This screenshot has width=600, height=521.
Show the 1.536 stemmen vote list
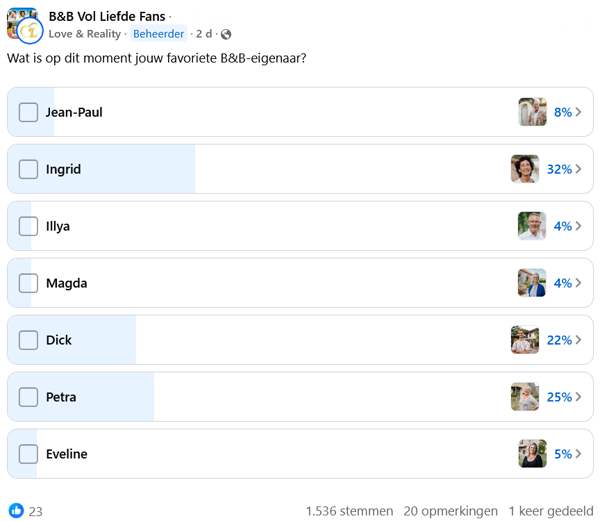349,511
